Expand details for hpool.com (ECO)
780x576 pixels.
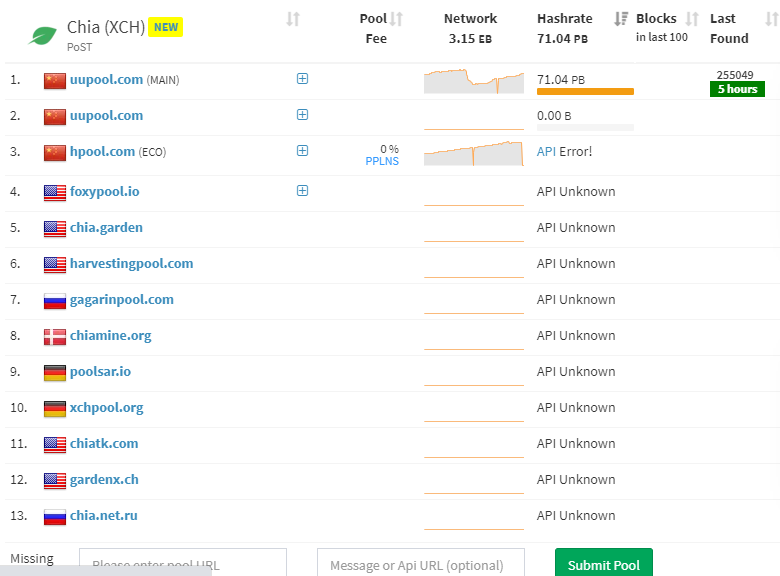pyautogui.click(x=302, y=150)
